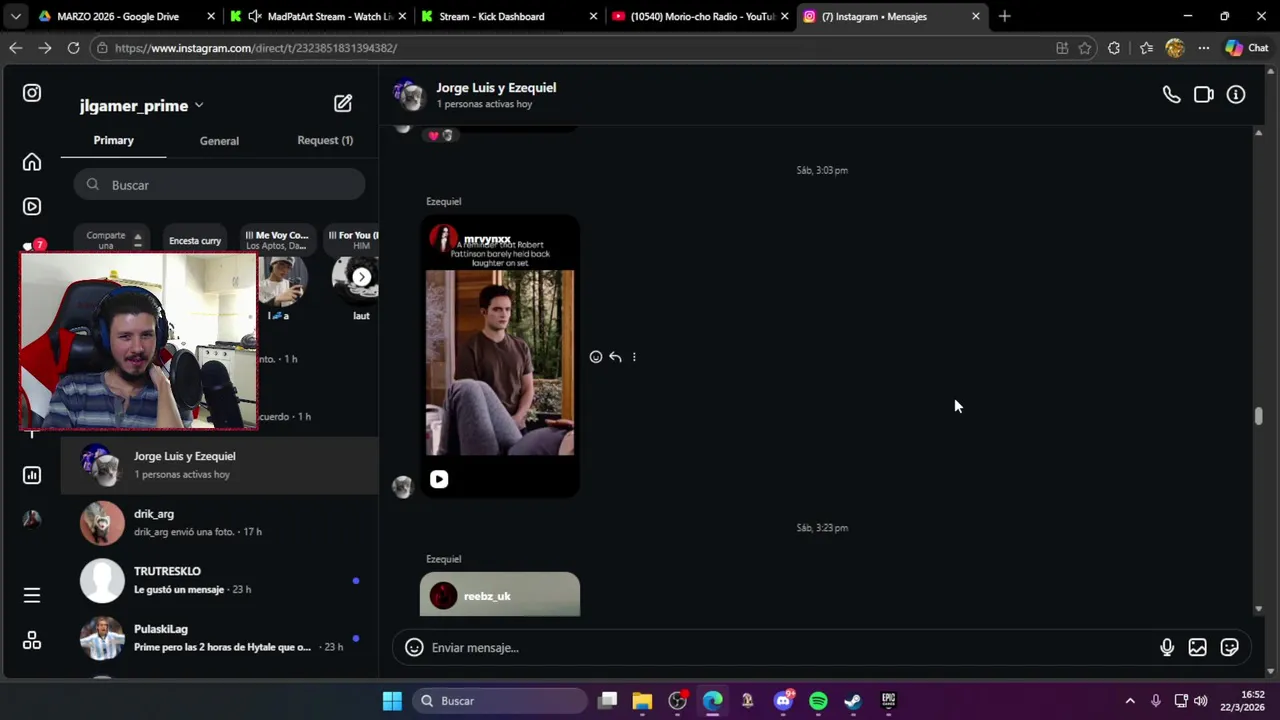Screen dimensions: 1280x720
Task: Open the Reels icon in the sidebar
Action: [x=32, y=207]
